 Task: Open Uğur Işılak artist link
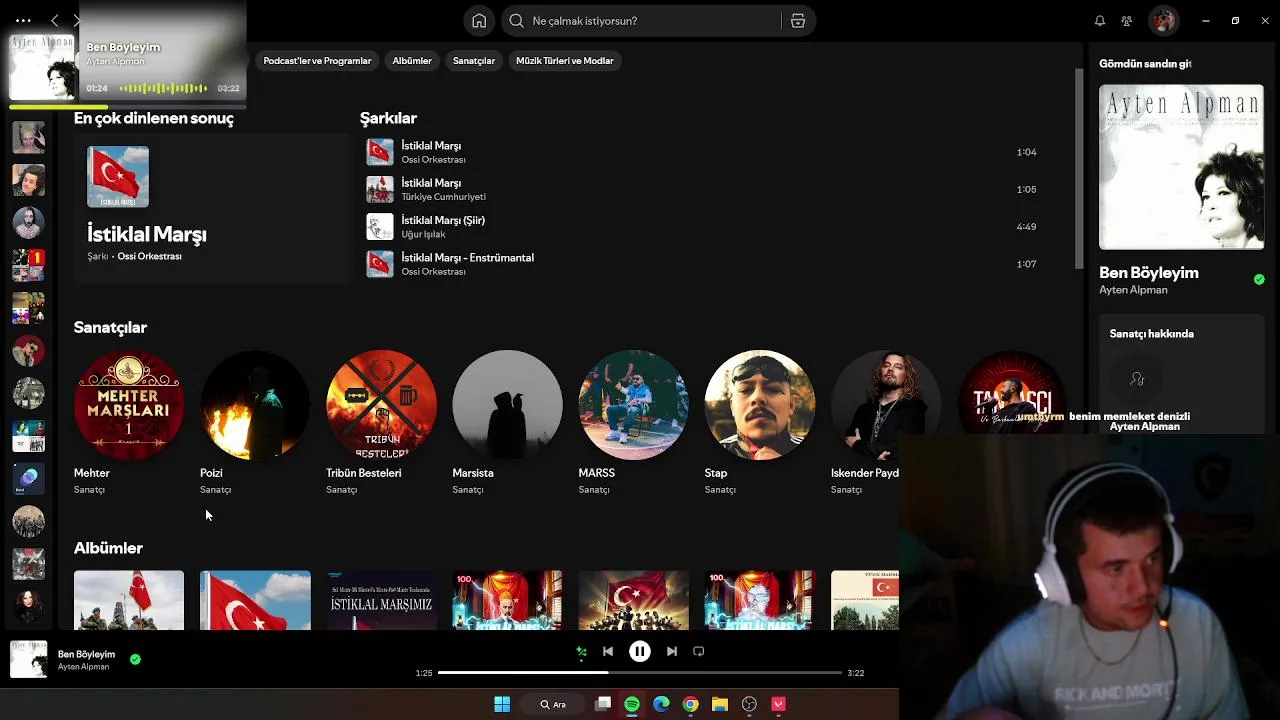click(x=423, y=234)
